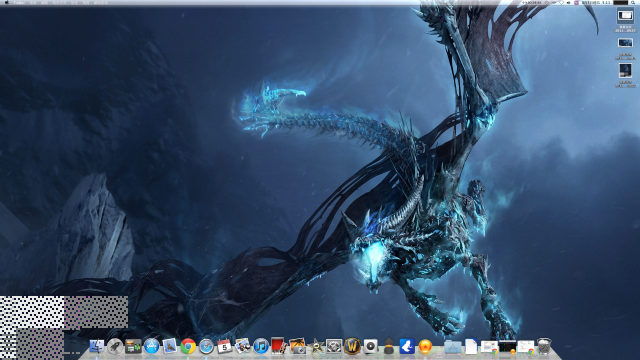The image size is (640, 360).
Task: Open the silver X utility Dock icon
Action: [x=334, y=347]
